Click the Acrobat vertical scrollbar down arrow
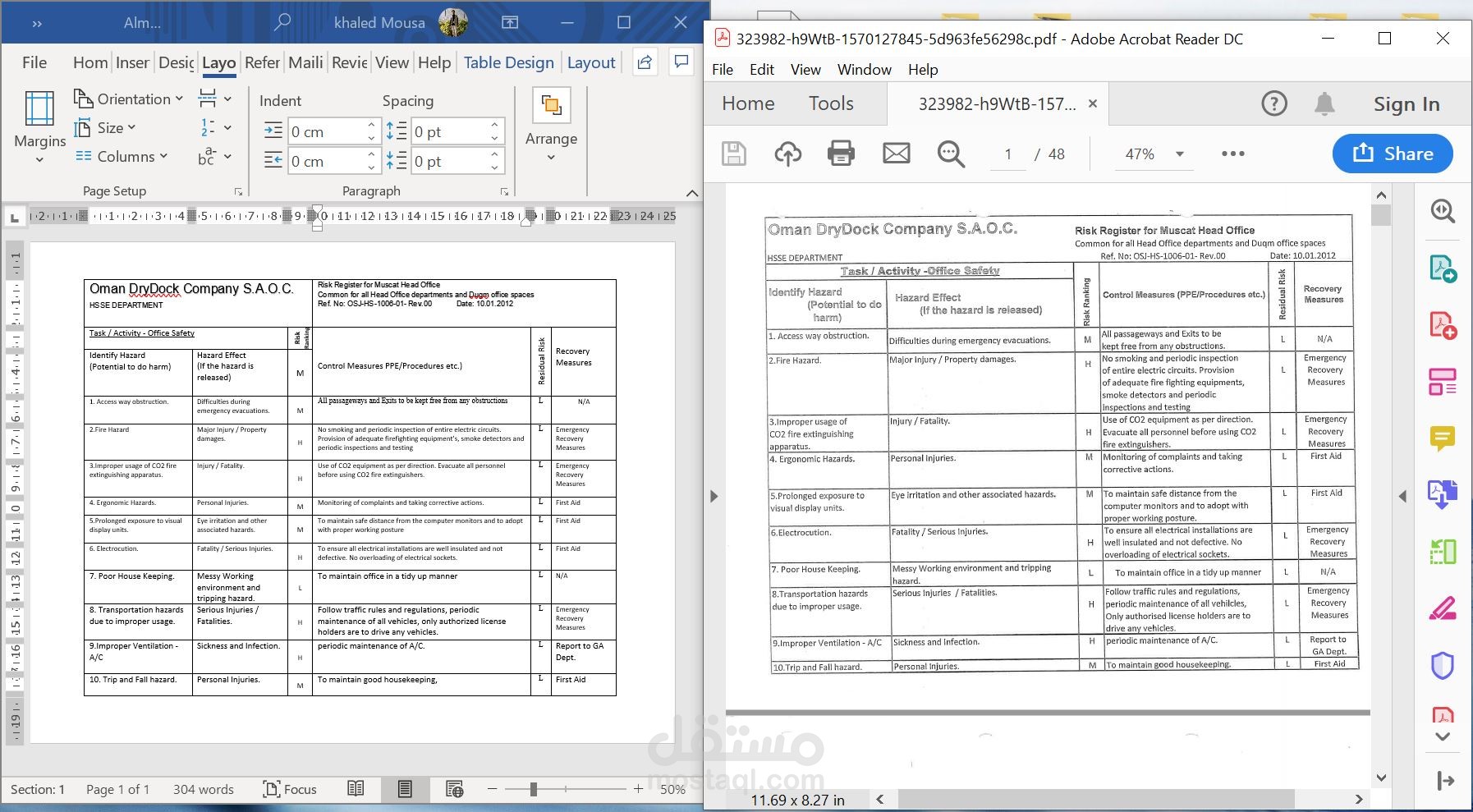This screenshot has width=1473, height=812. pos(1381,777)
